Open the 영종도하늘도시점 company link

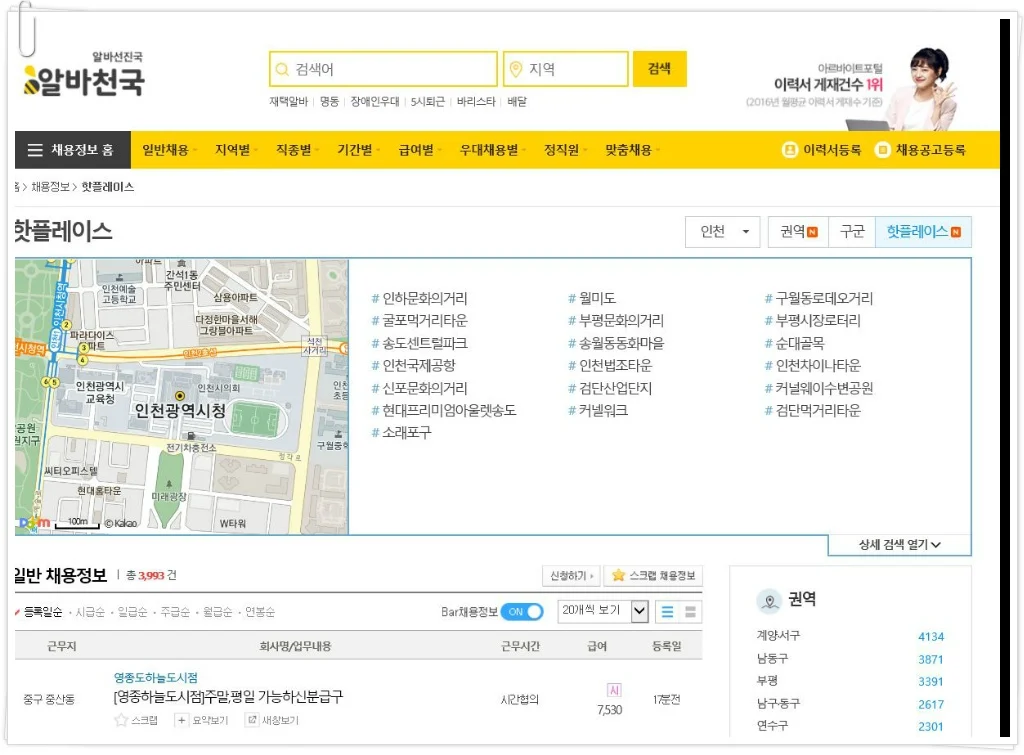coord(155,678)
